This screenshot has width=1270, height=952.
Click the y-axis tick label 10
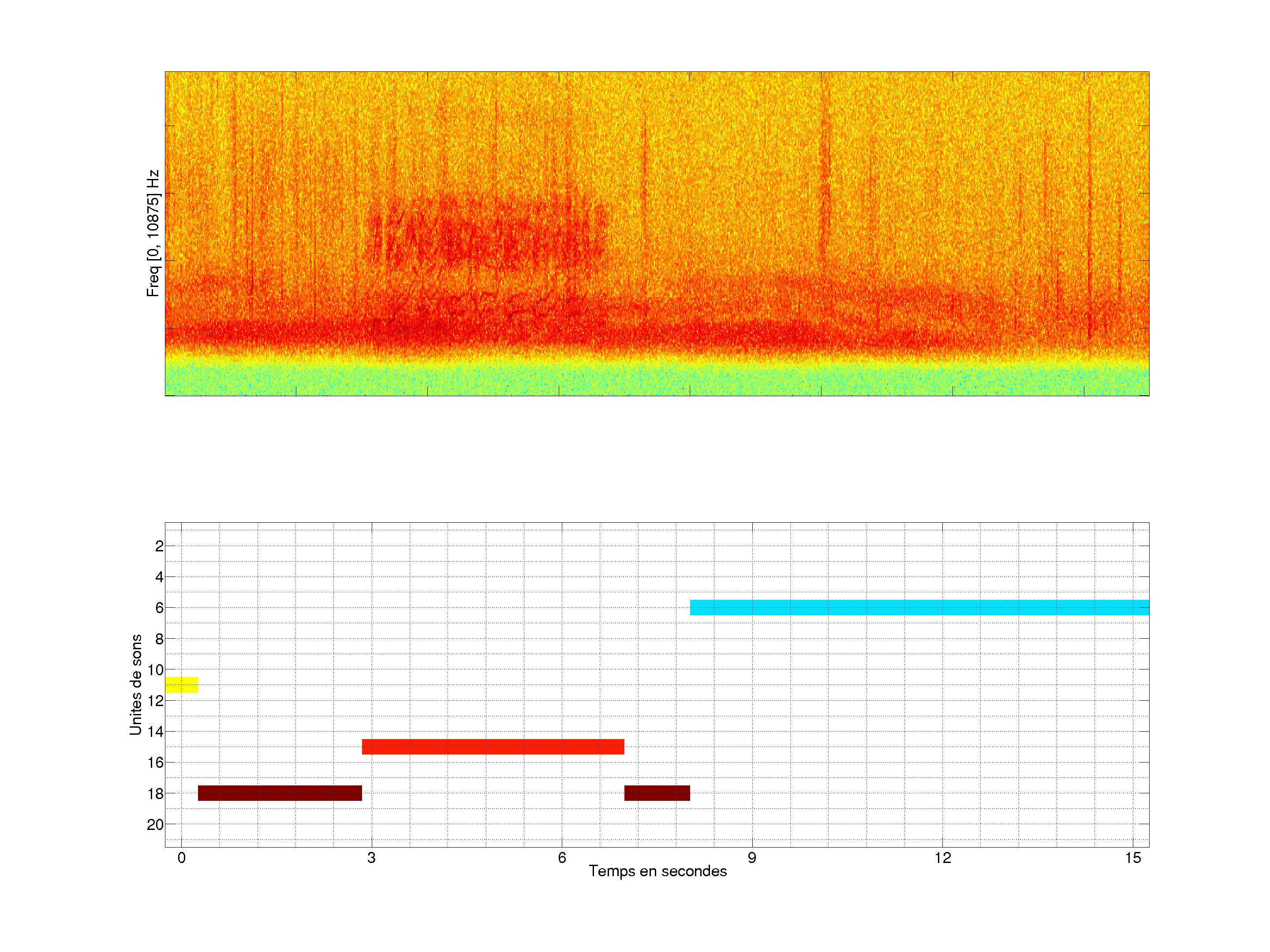tap(155, 669)
